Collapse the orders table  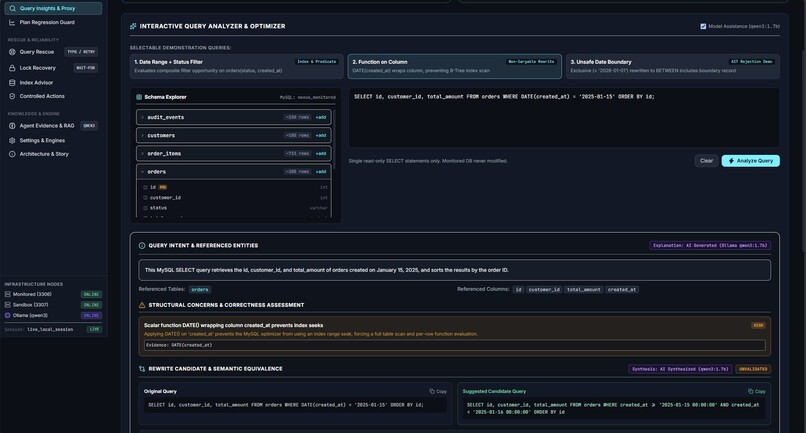coord(142,172)
